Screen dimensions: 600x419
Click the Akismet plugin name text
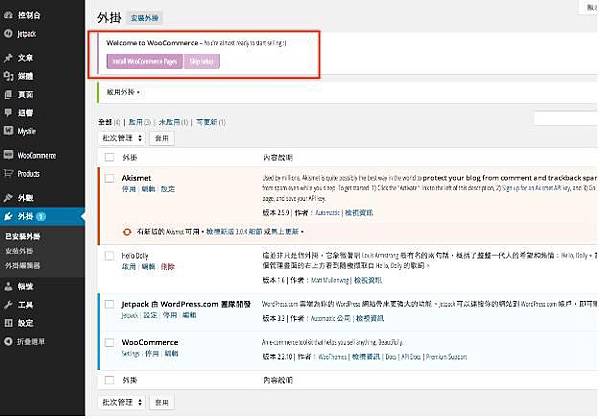click(136, 178)
